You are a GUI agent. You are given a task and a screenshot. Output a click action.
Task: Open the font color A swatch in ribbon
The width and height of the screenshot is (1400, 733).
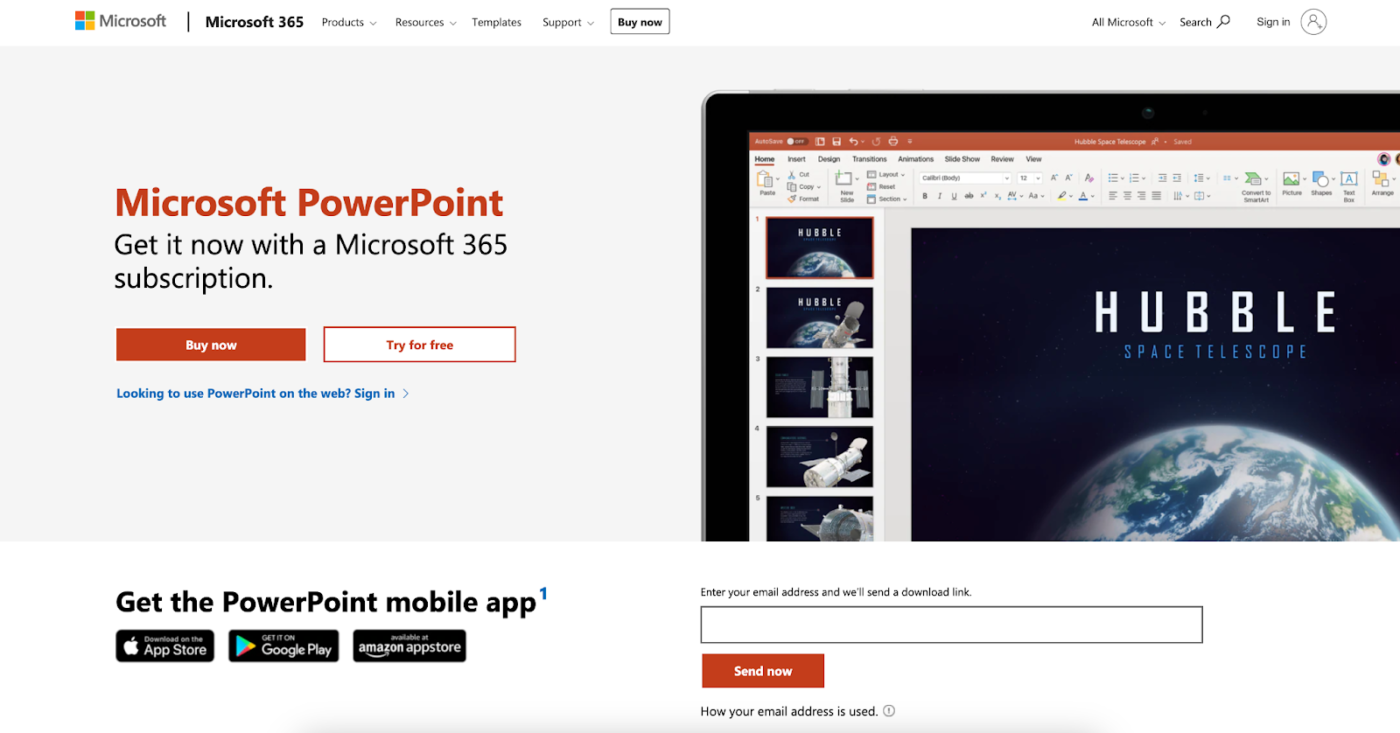click(1083, 196)
